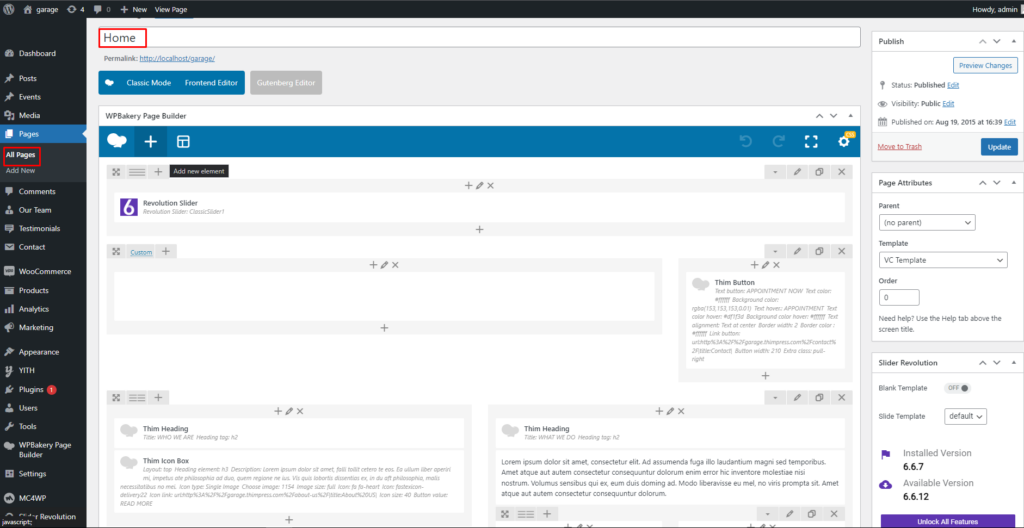
Task: Open Our Team sidebar item
Action: [35, 210]
